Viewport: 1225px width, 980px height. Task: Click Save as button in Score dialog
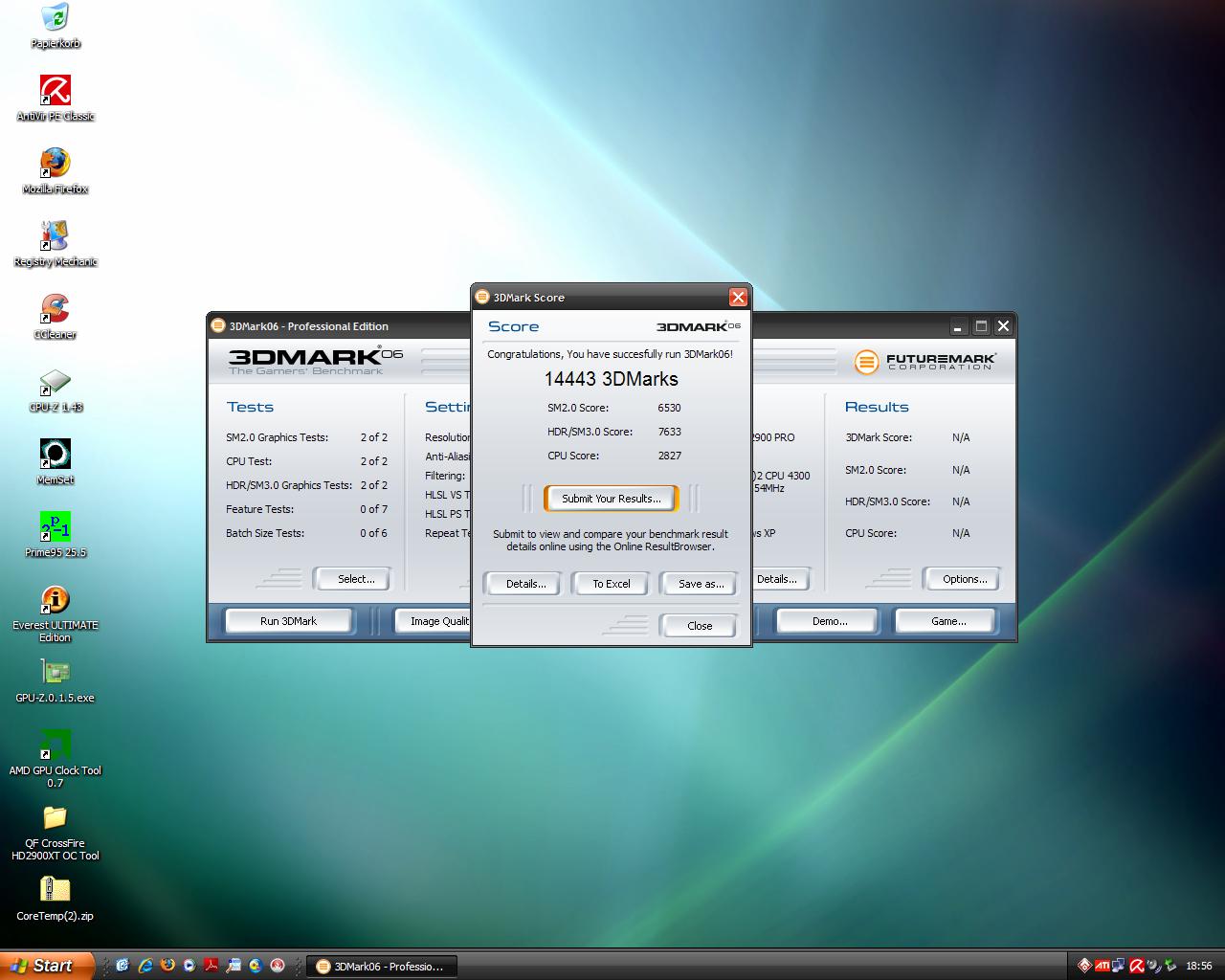click(x=700, y=584)
